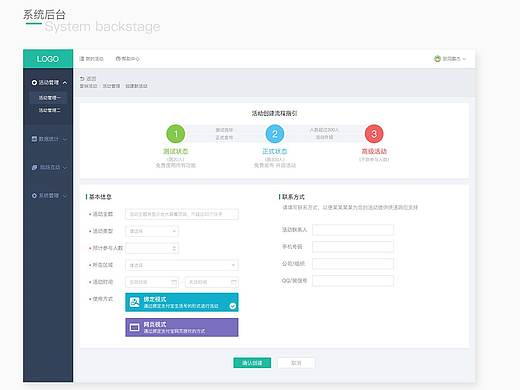Click the 数据统计 sidebar icon
The height and width of the screenshot is (390, 520).
click(34, 139)
